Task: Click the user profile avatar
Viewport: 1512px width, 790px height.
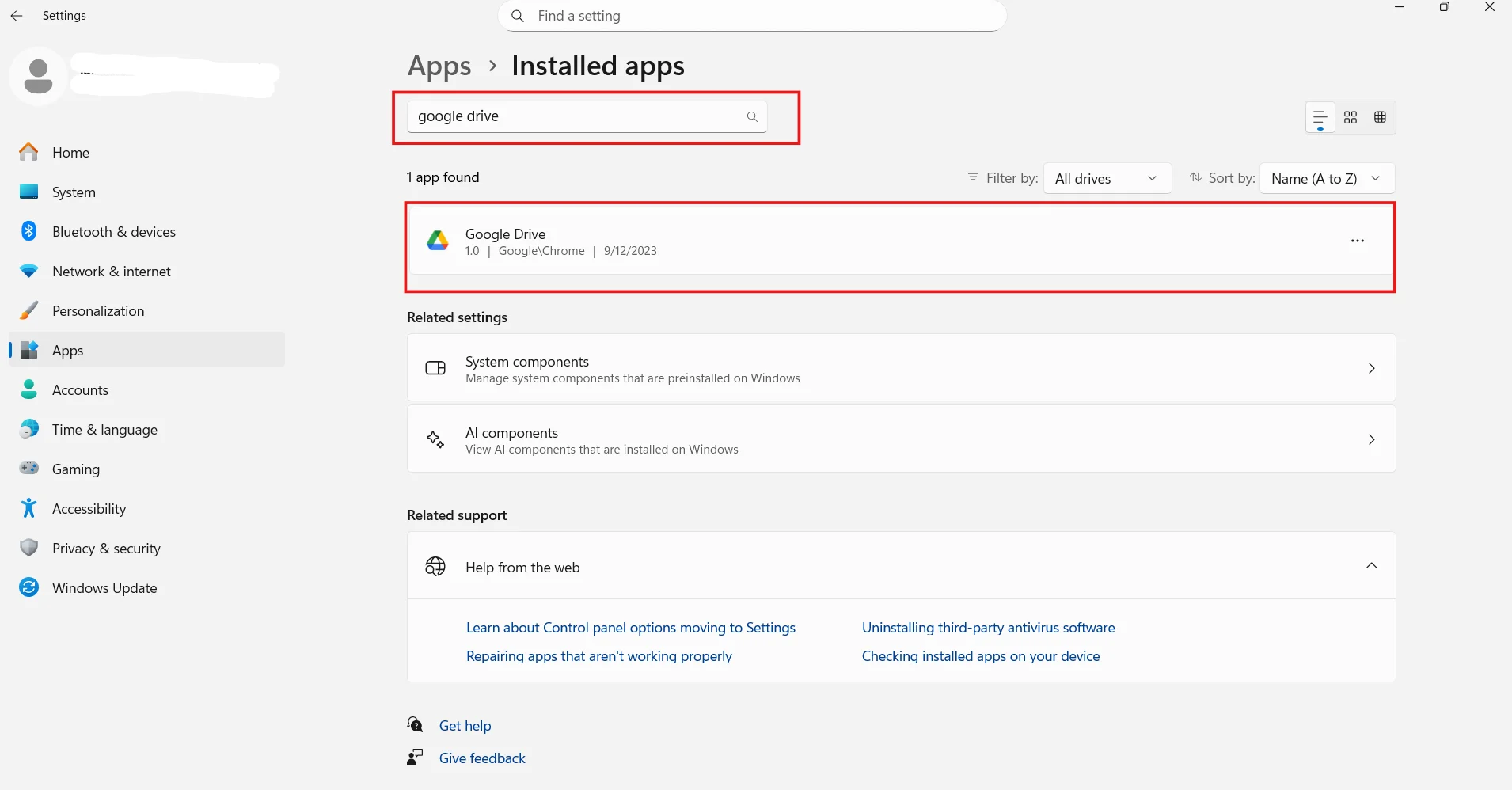Action: [37, 76]
